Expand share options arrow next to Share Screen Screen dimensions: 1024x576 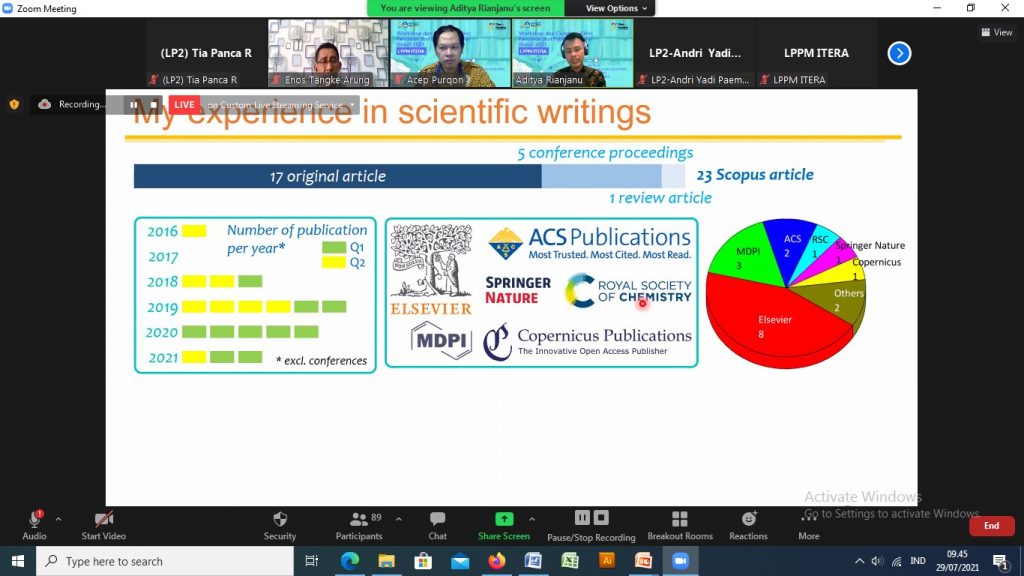coord(532,519)
